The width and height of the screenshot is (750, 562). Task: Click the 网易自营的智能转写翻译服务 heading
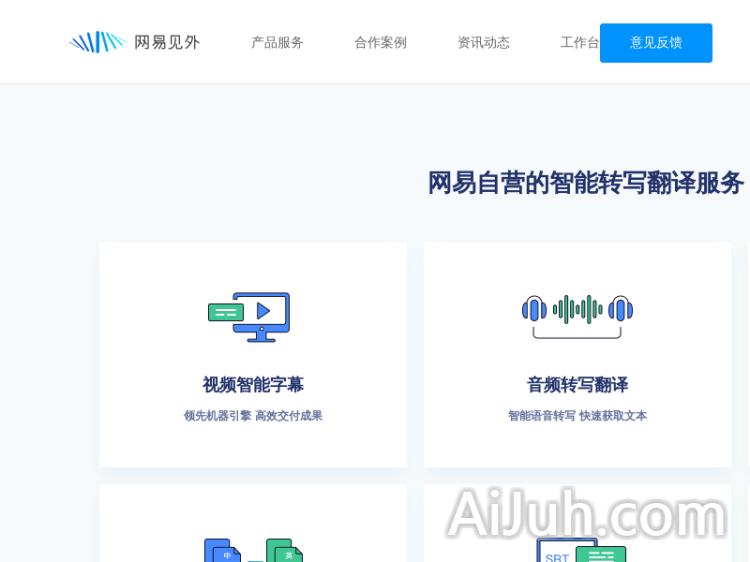(585, 183)
